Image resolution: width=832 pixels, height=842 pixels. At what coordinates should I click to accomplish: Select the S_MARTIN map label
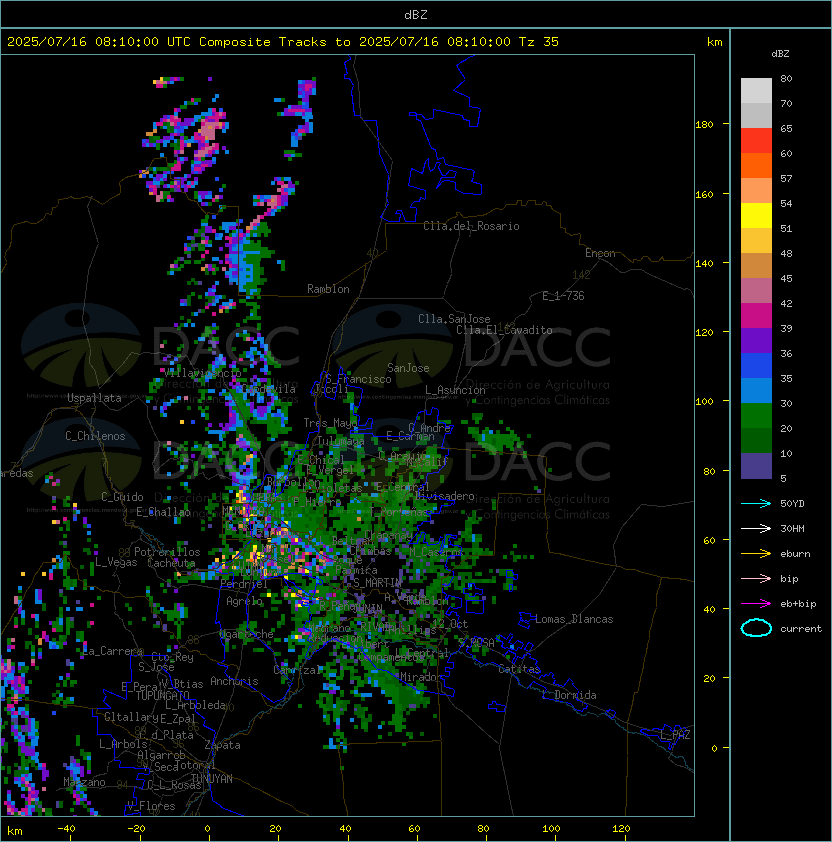[x=378, y=582]
